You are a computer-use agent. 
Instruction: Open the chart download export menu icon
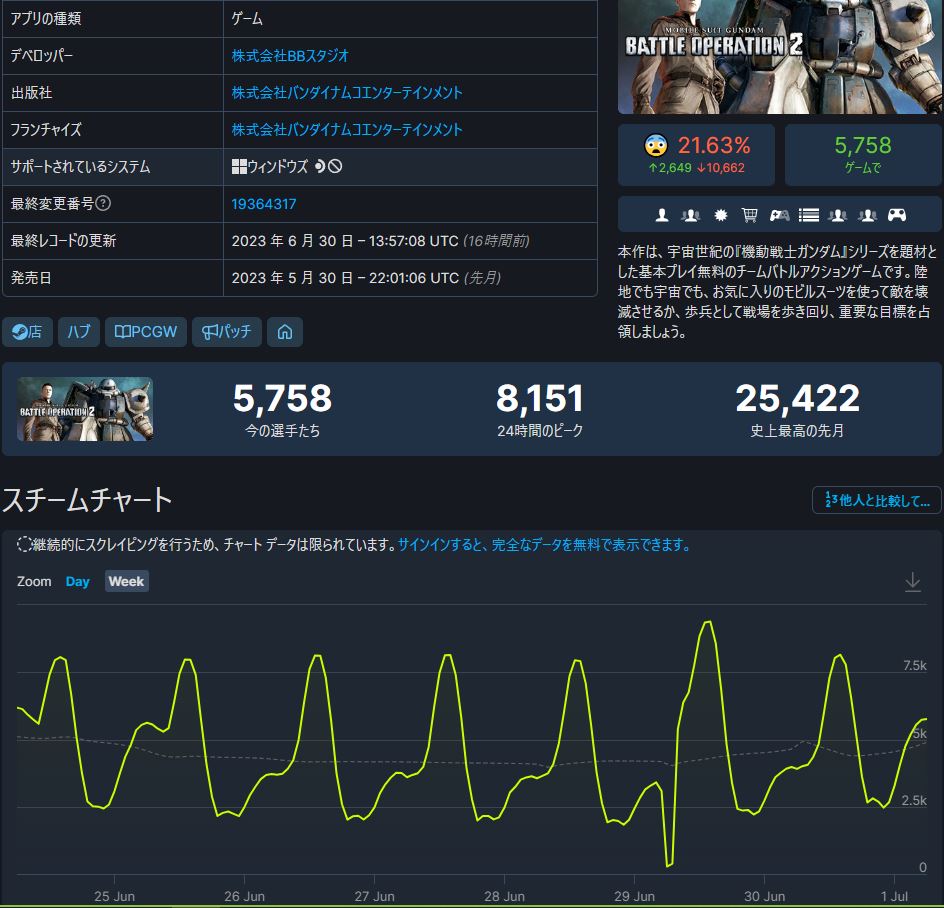click(x=912, y=582)
